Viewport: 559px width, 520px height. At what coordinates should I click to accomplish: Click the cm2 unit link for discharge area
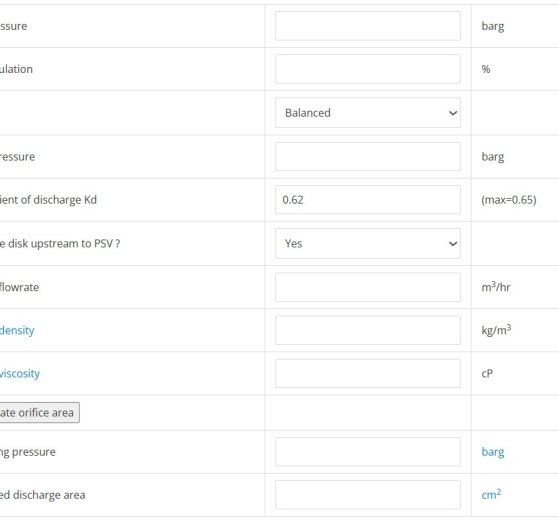pos(491,494)
